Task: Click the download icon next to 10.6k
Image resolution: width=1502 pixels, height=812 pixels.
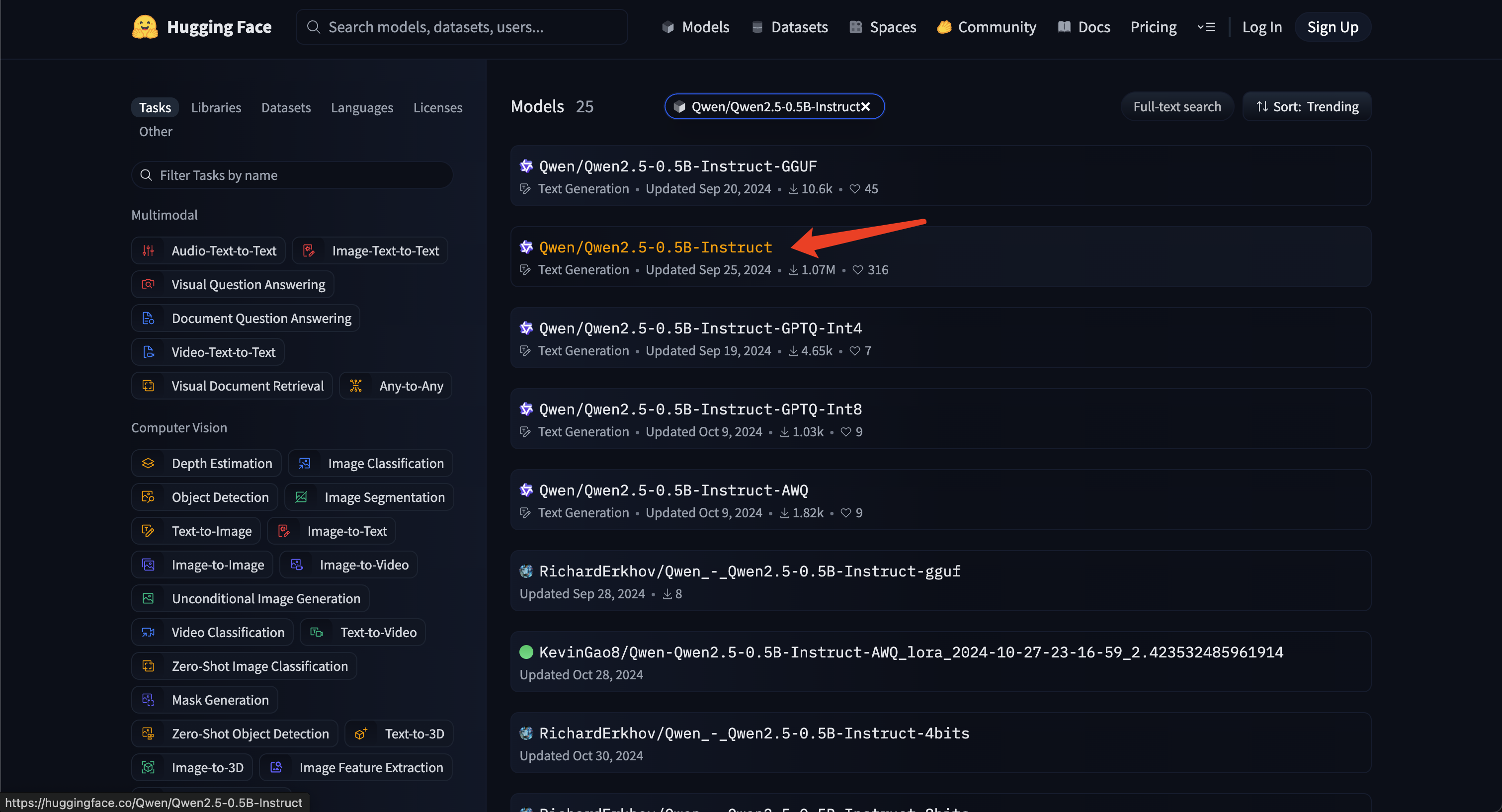Action: tap(793, 189)
